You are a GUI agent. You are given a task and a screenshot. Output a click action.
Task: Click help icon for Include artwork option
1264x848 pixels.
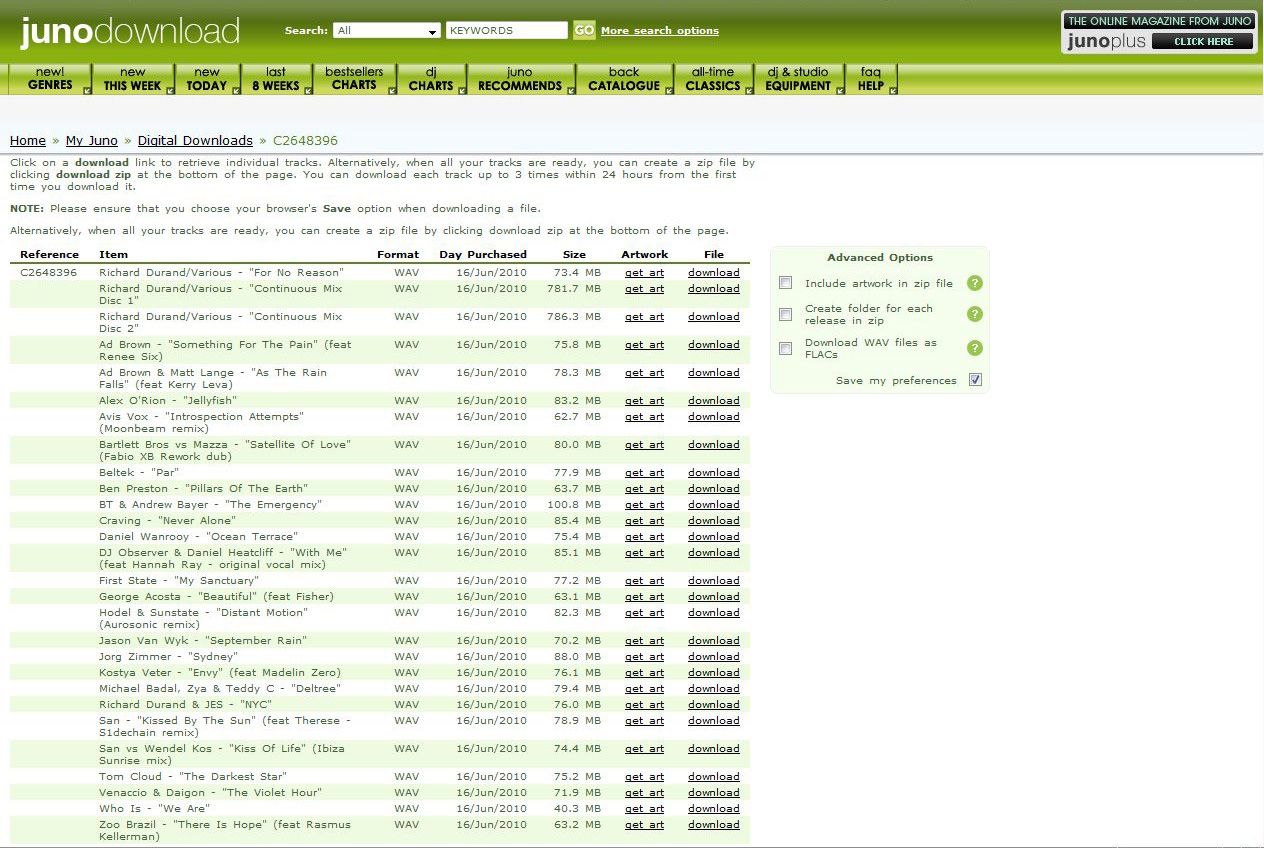[975, 283]
